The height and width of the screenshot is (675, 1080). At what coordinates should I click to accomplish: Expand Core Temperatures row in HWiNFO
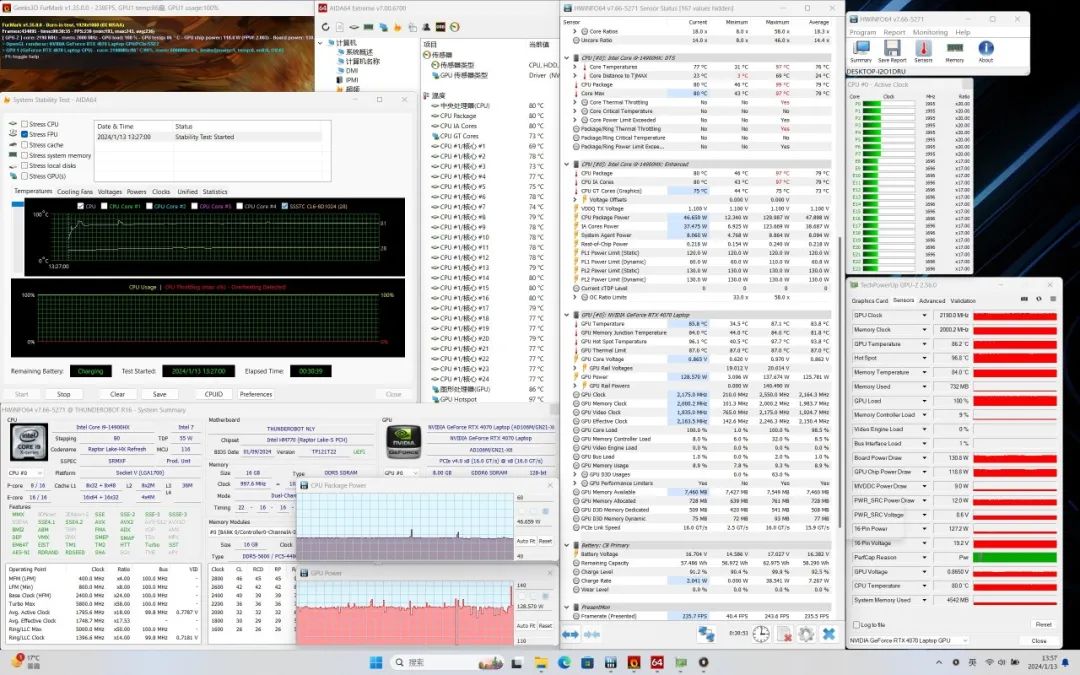(x=576, y=67)
